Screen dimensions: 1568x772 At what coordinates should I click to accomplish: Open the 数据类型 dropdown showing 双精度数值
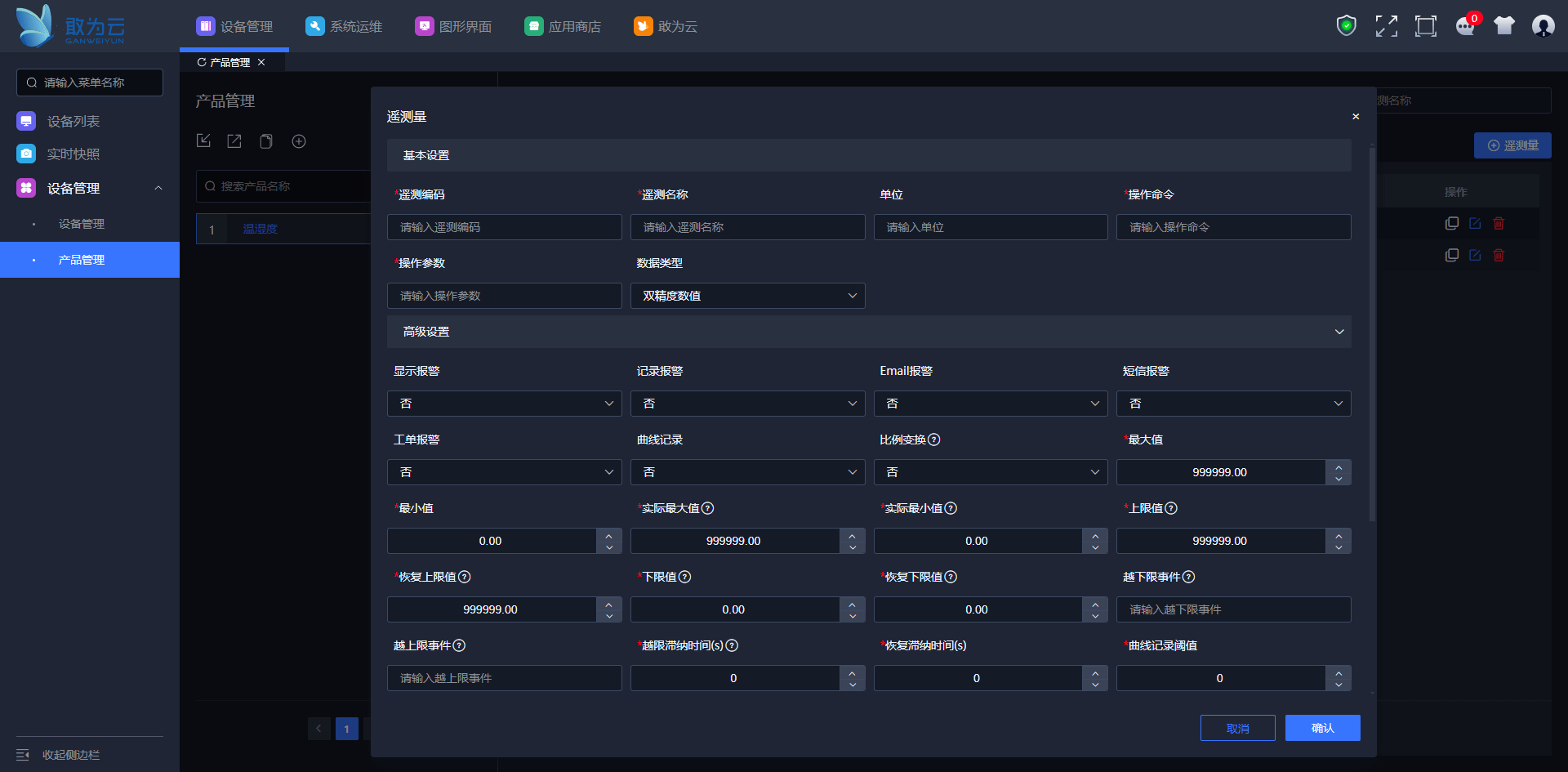[x=747, y=296]
